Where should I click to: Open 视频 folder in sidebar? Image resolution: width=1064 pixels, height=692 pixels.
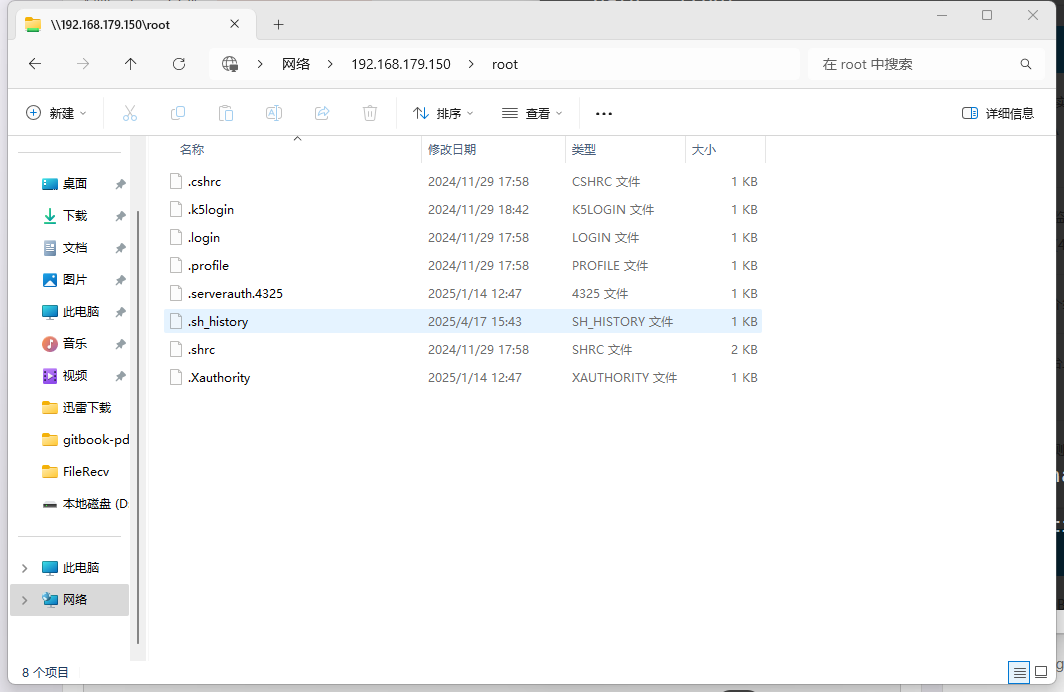(x=74, y=375)
